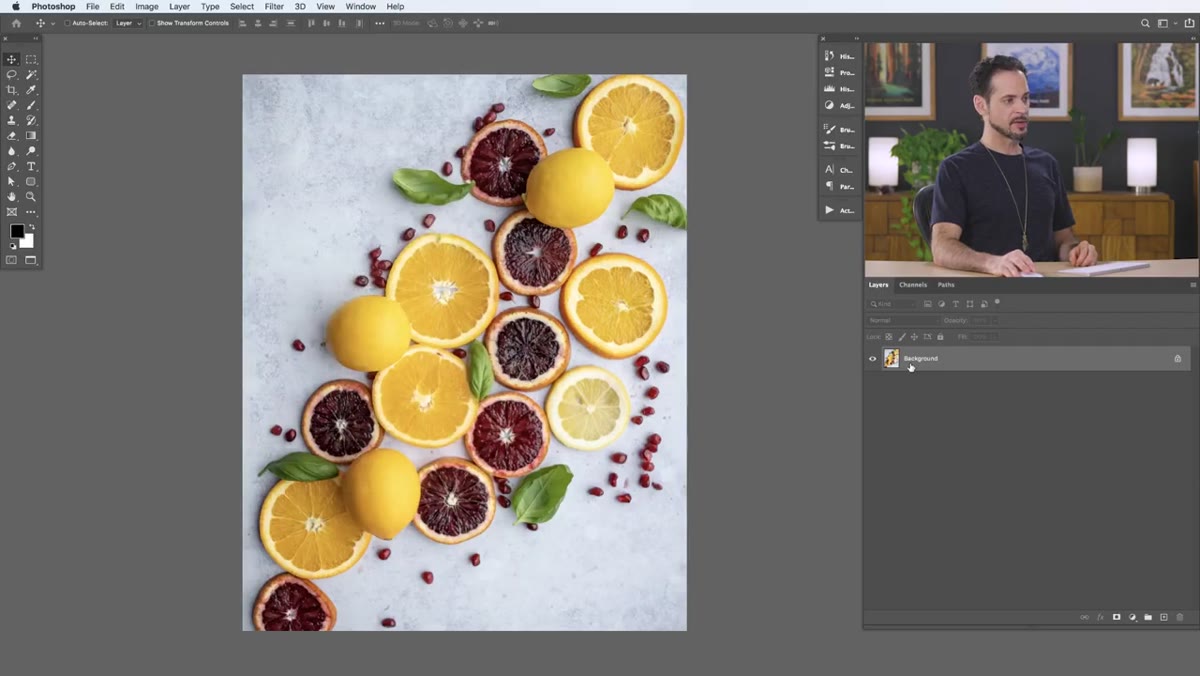Open the Filter menu
Viewport: 1200px width, 676px height.
click(x=274, y=6)
